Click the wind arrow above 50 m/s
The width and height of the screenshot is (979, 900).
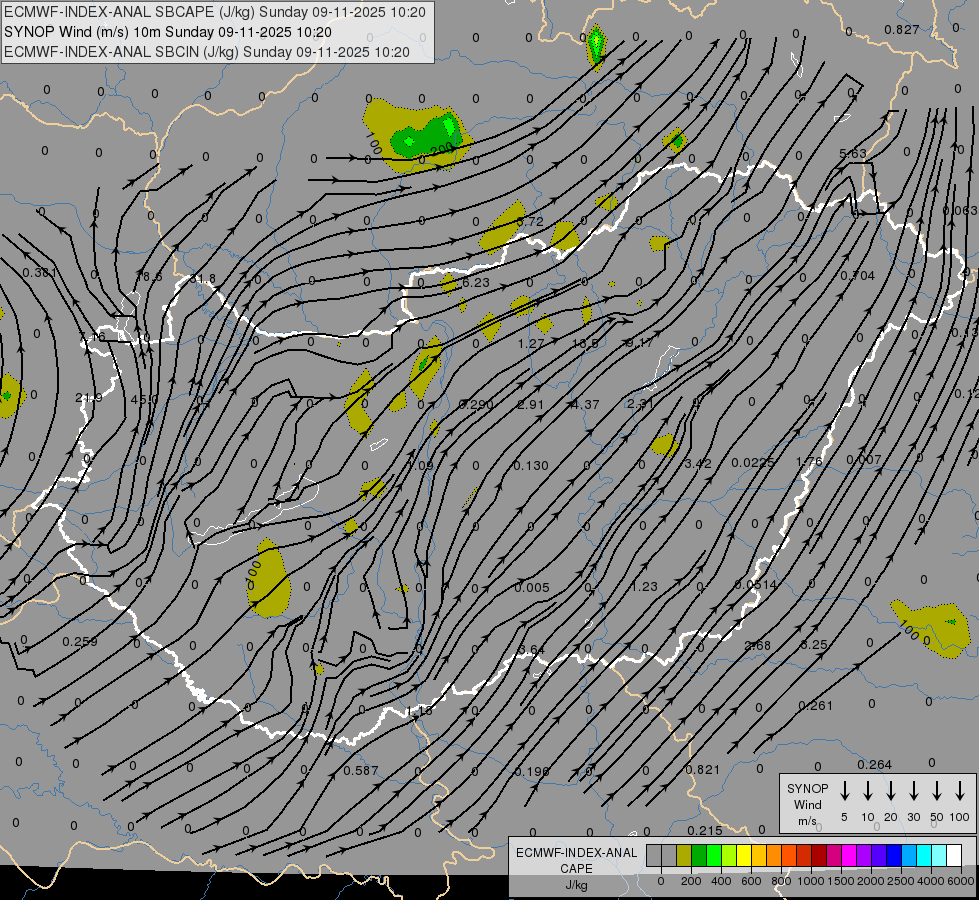[937, 791]
